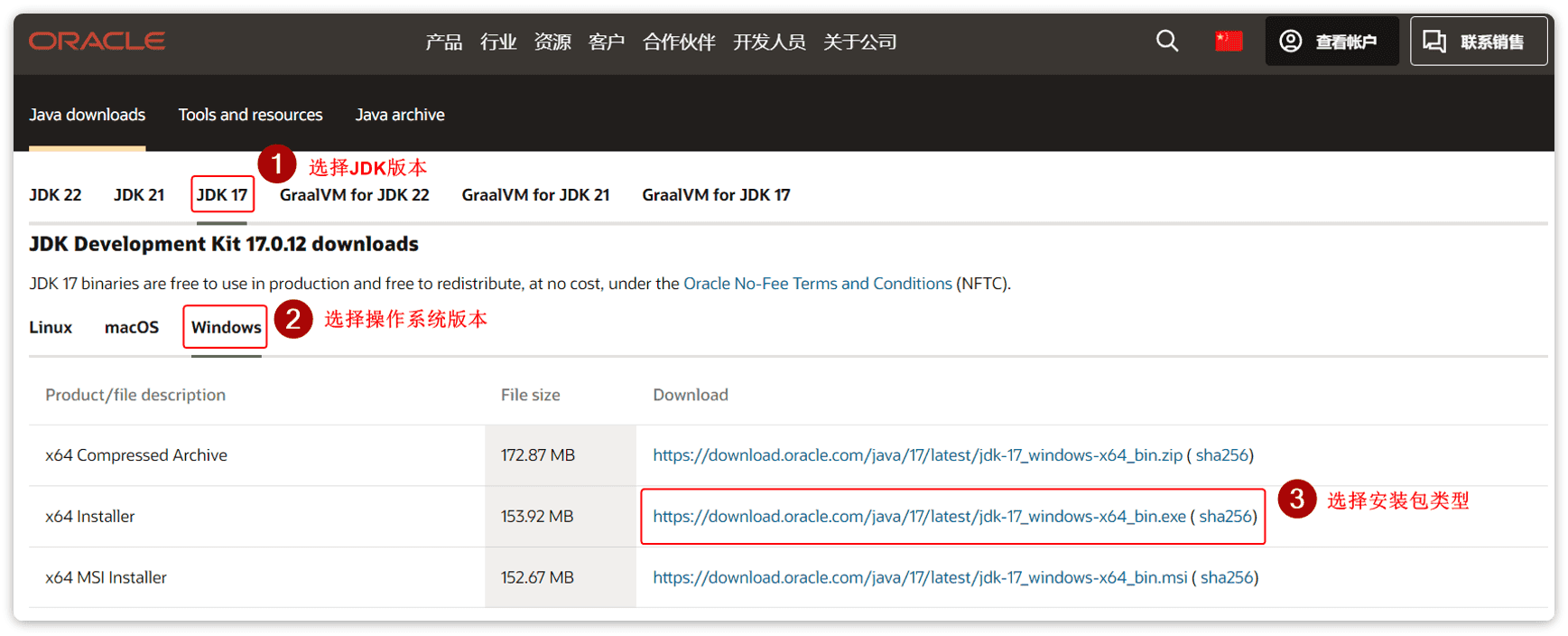Click the JDK Development Kit 17.0.12 downloads heading
The width and height of the screenshot is (1568, 636).
coord(224,244)
